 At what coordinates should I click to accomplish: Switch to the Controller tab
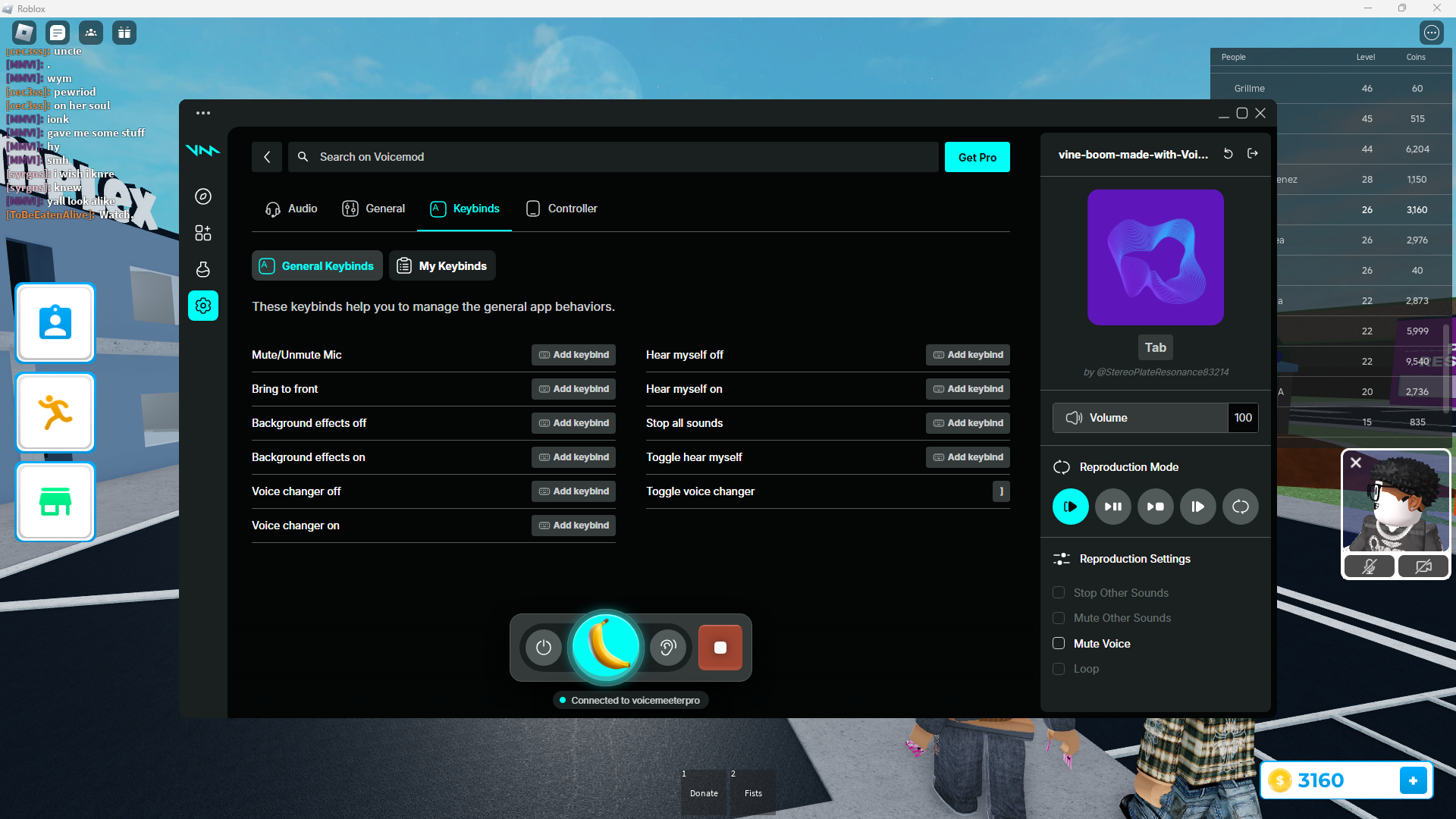click(x=562, y=209)
